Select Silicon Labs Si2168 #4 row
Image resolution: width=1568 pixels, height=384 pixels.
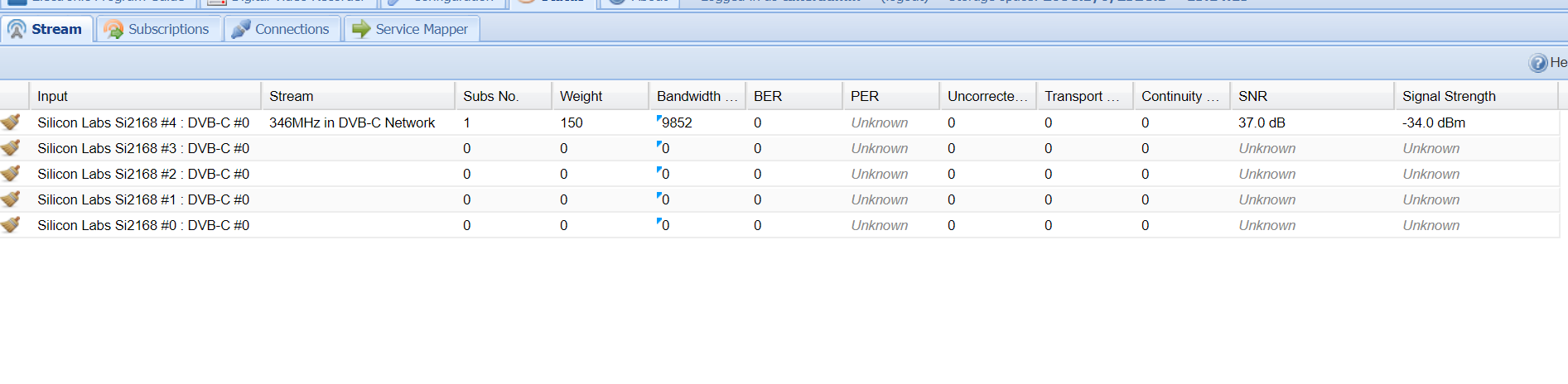point(779,122)
